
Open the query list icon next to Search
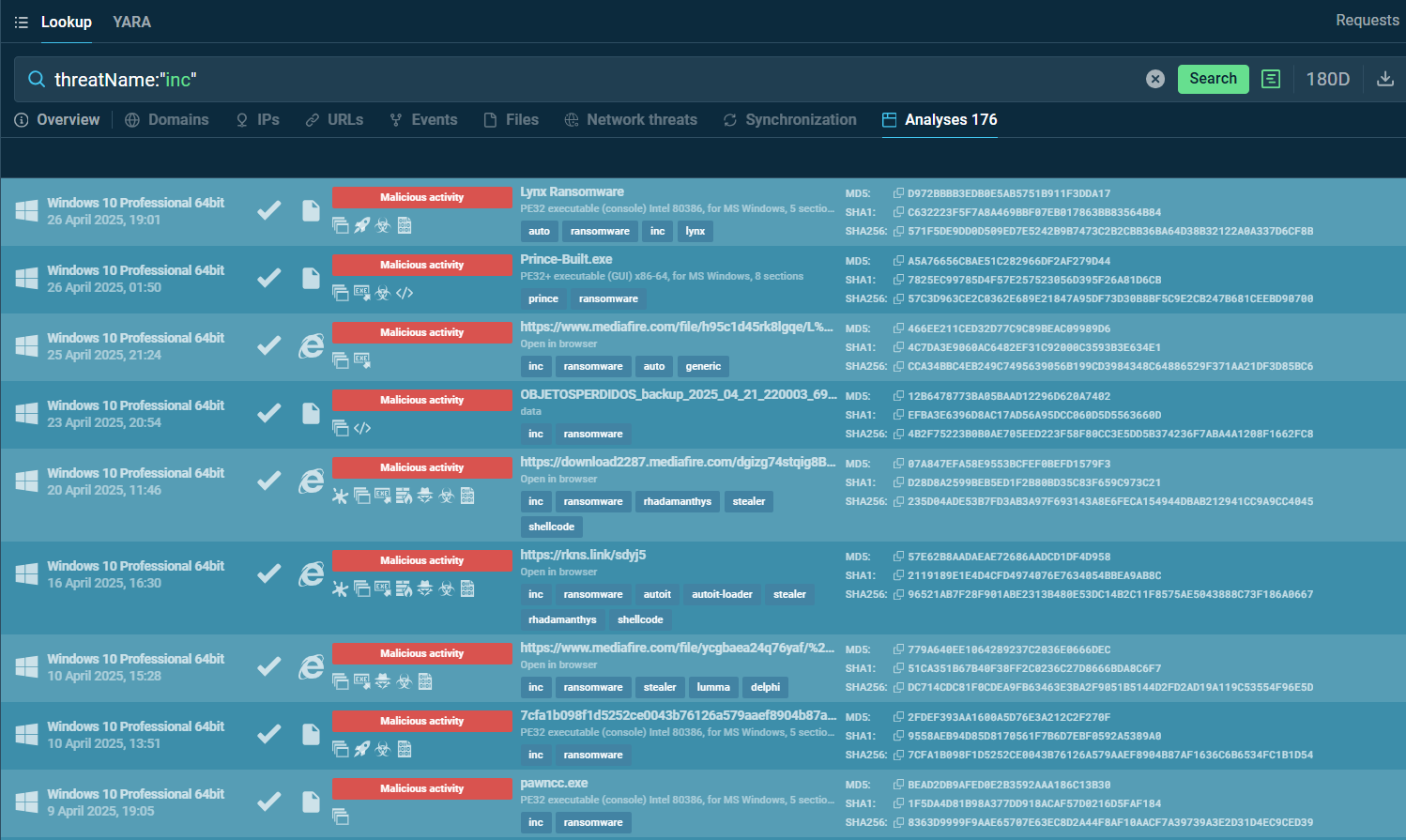[x=1271, y=79]
